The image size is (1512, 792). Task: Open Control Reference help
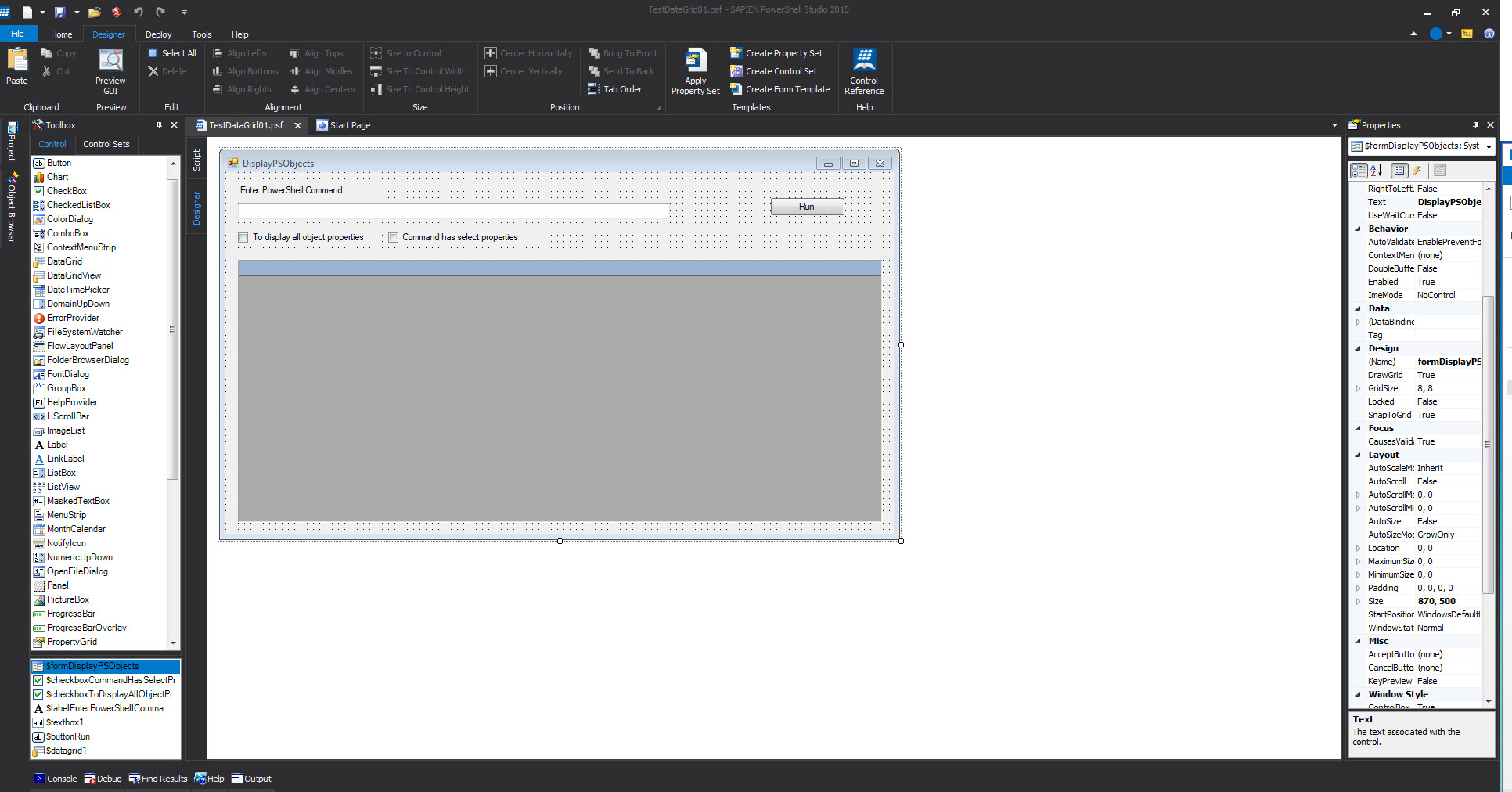(864, 71)
